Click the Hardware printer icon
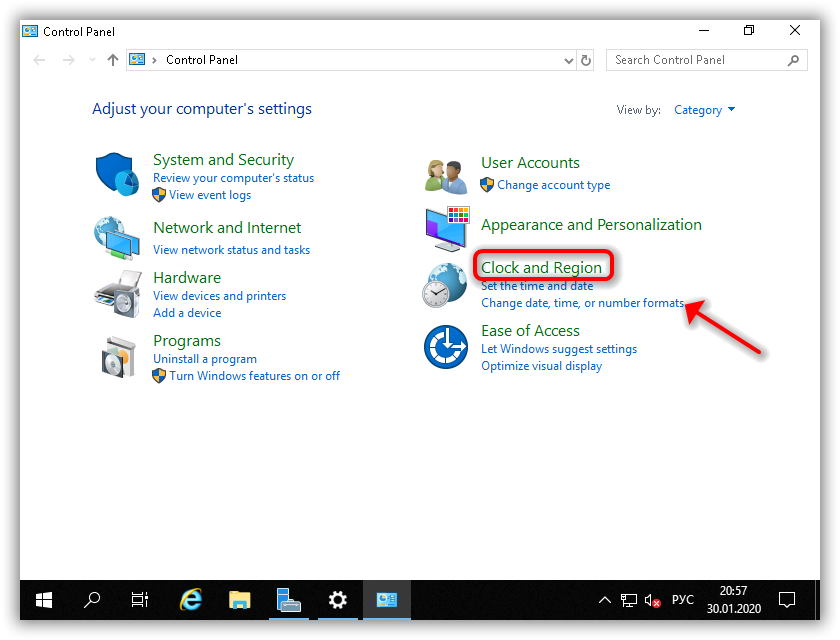The height and width of the screenshot is (640, 840). (x=117, y=293)
